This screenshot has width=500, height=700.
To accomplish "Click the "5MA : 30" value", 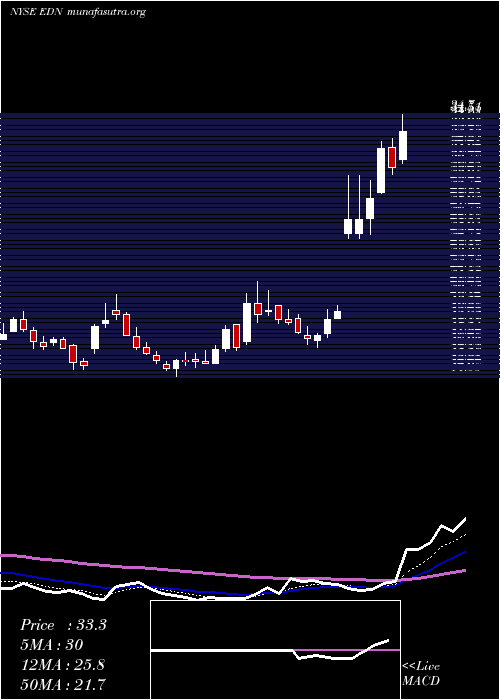I will (52, 645).
